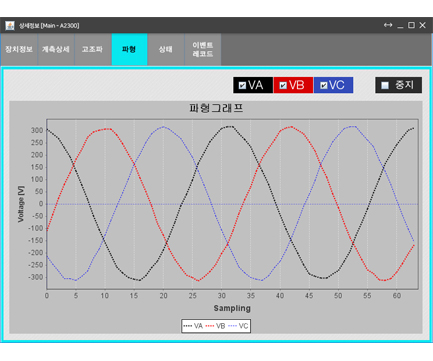Click the VC entry in chart legend
Viewport: 433px width, 361px height.
tap(238, 326)
